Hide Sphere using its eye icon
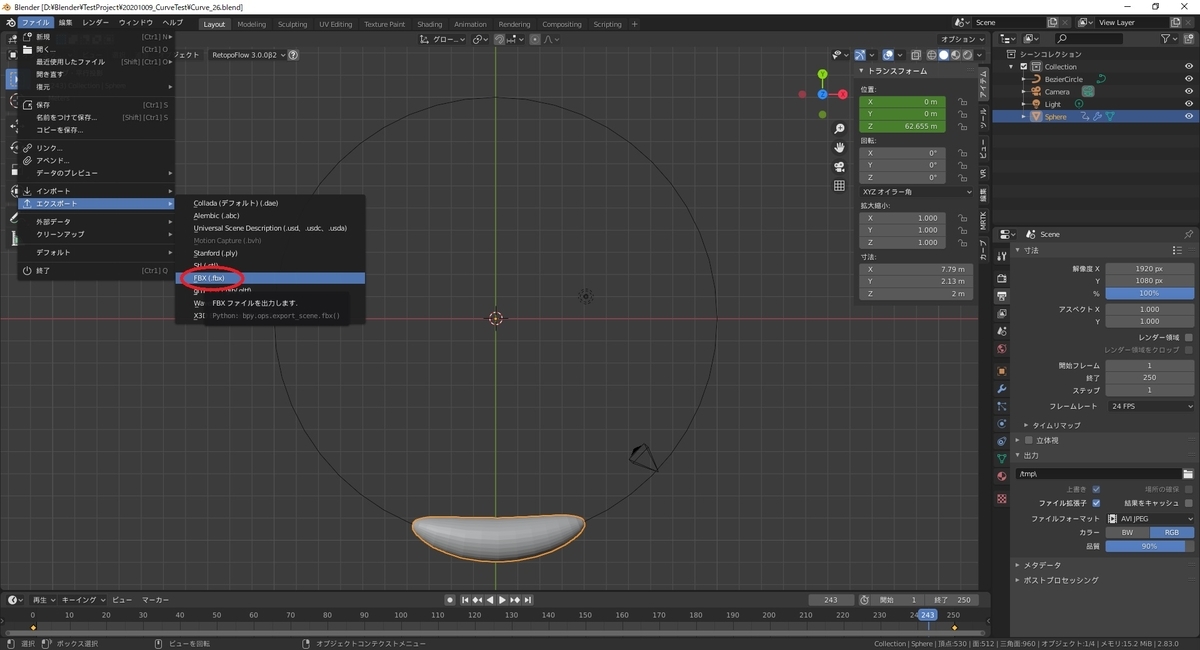The image size is (1200, 650). [1189, 116]
